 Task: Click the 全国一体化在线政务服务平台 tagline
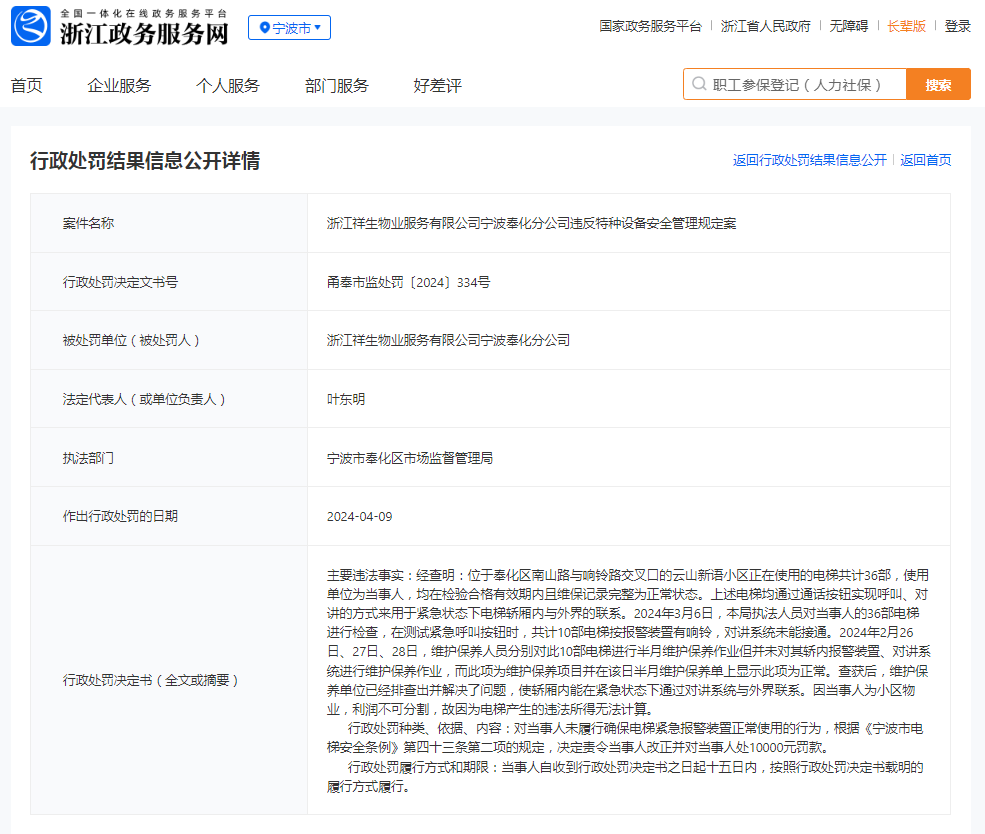[144, 13]
